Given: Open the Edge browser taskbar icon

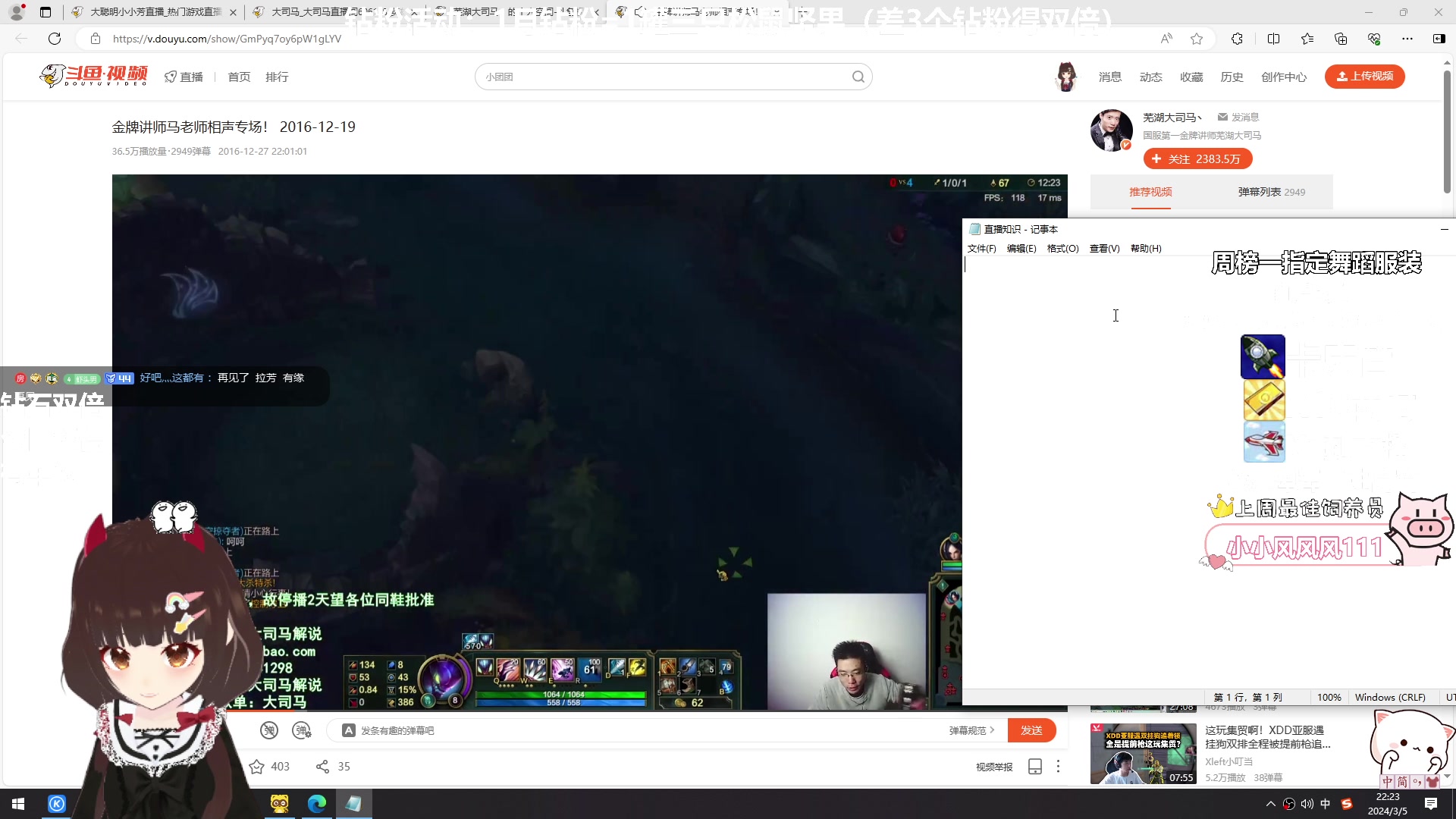Looking at the screenshot, I should pyautogui.click(x=317, y=804).
